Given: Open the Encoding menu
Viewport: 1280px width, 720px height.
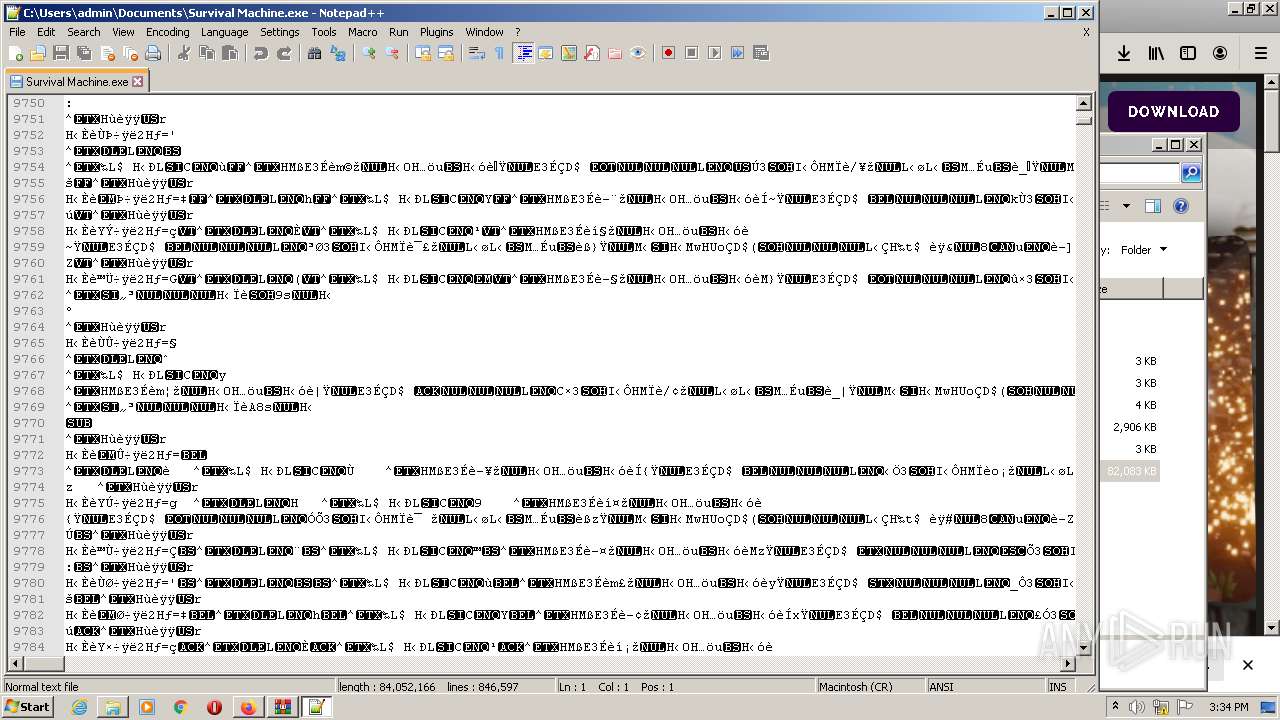Looking at the screenshot, I should (168, 32).
